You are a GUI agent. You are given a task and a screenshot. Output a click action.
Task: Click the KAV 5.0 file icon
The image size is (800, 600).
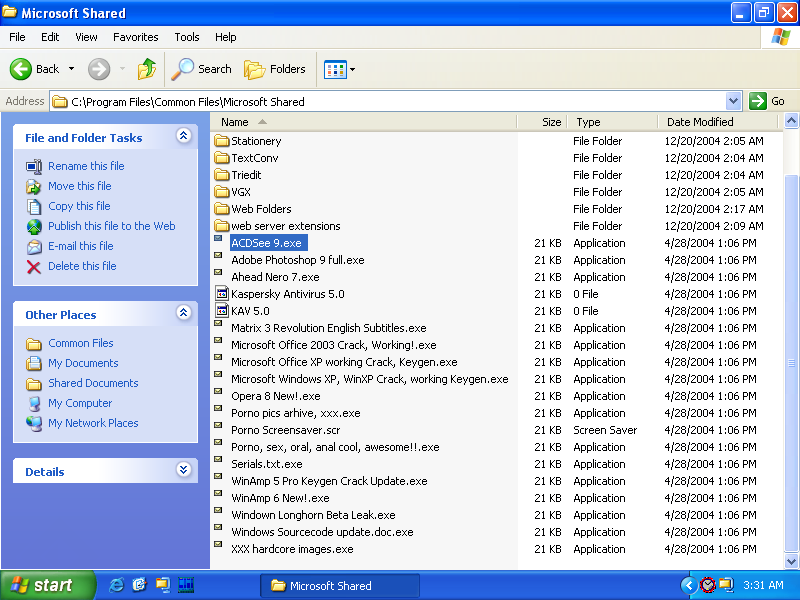point(222,310)
